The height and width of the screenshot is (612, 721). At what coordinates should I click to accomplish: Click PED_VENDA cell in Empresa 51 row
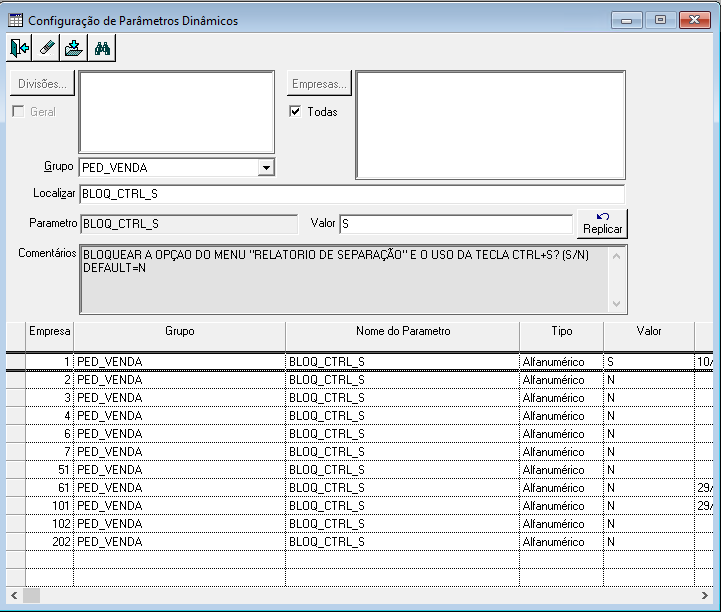(x=179, y=469)
